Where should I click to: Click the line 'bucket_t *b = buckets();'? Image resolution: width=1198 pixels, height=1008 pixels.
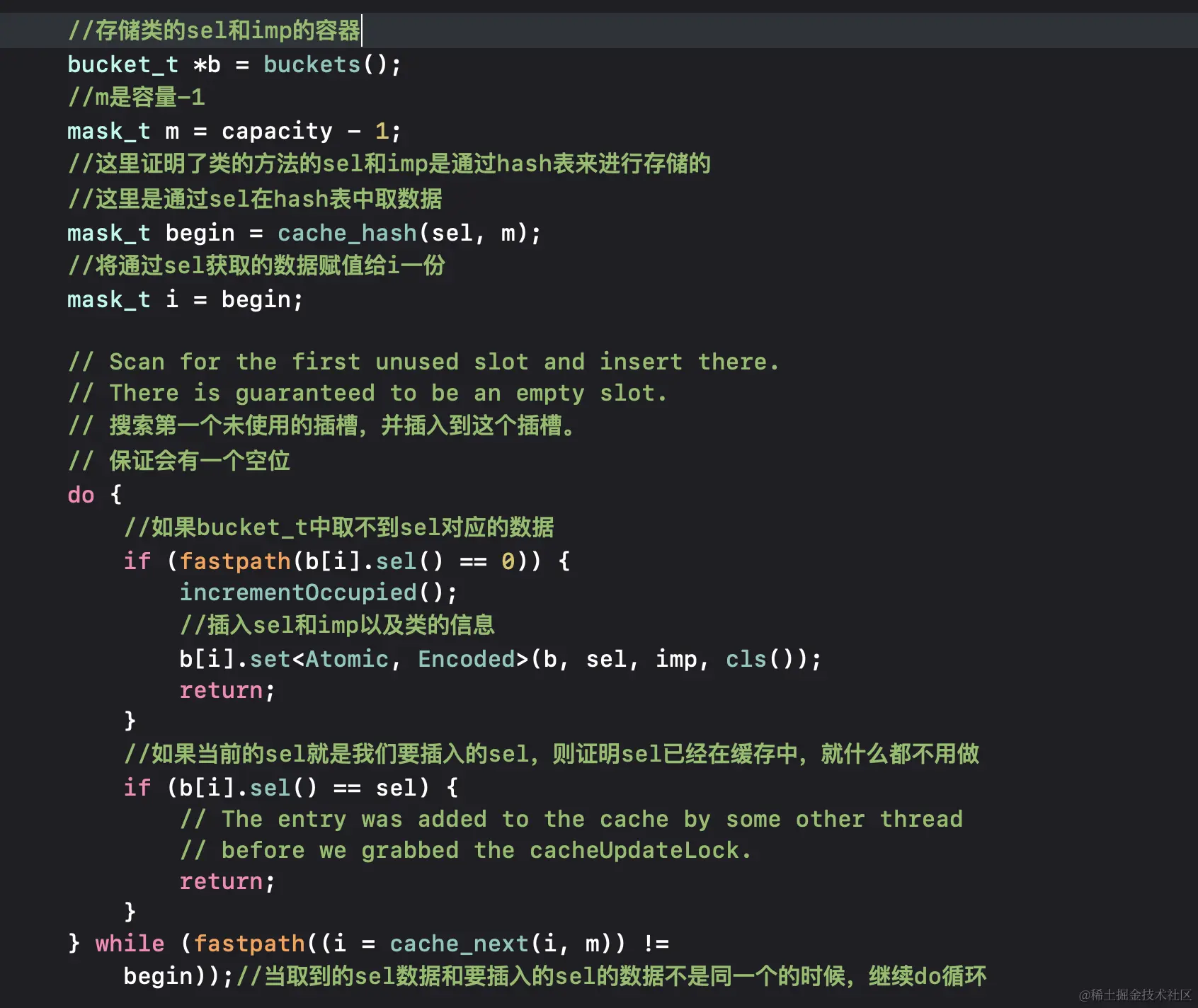(x=234, y=64)
